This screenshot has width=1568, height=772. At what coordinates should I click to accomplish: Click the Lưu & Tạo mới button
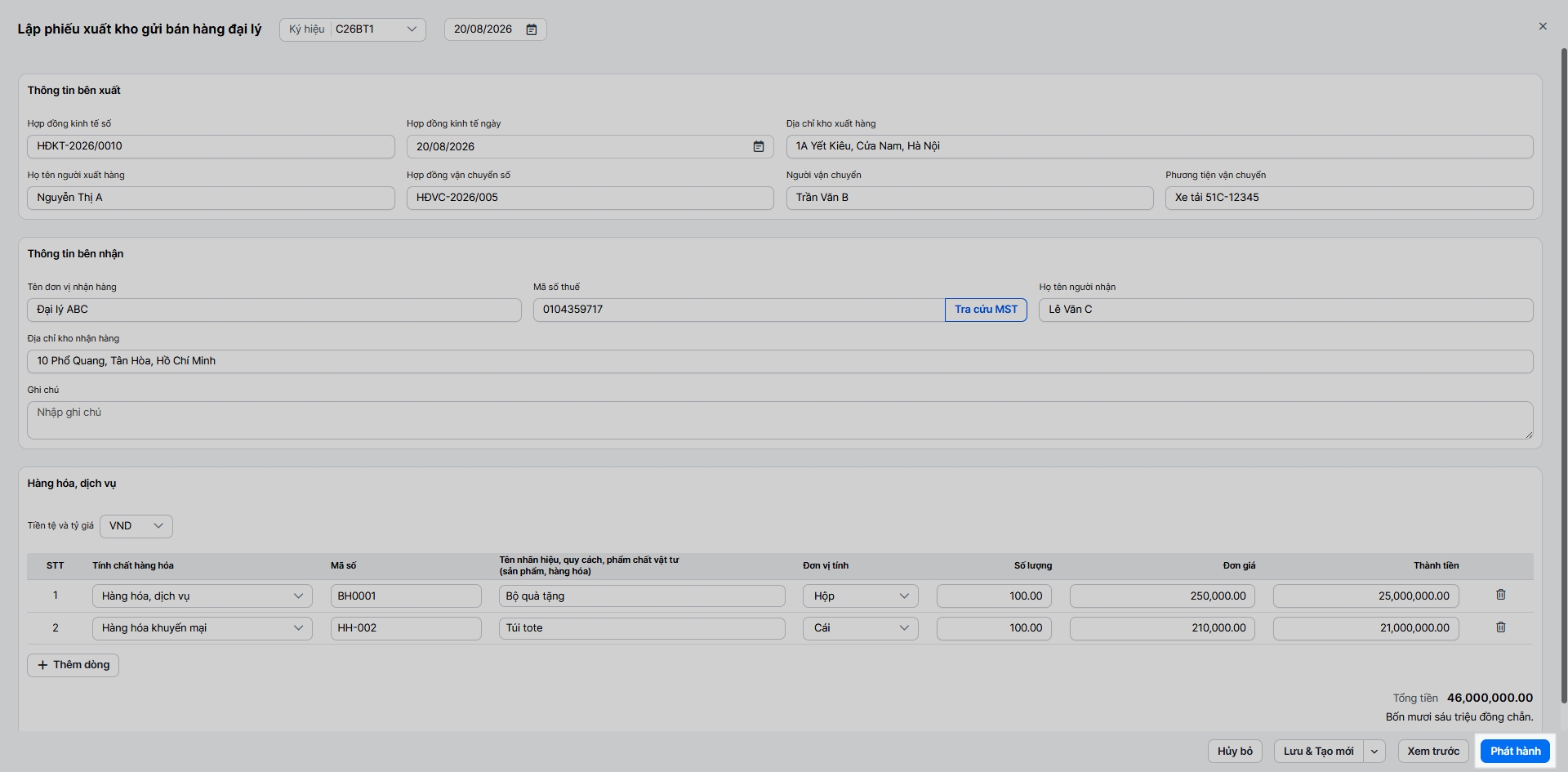1318,752
